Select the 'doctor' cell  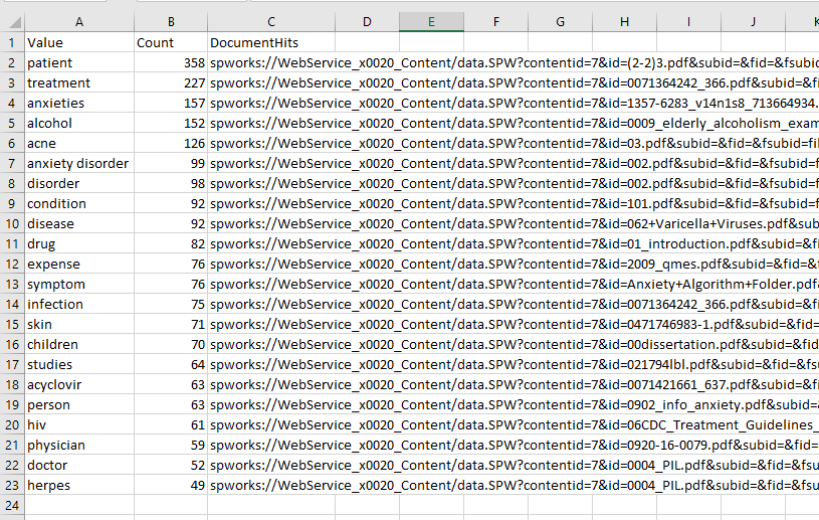pos(79,465)
